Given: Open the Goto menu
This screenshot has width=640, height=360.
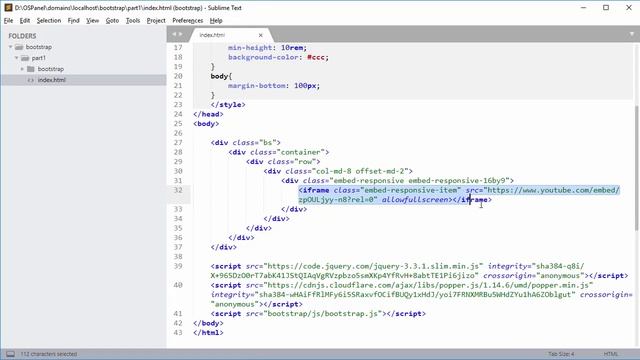Looking at the screenshot, I should (112, 20).
